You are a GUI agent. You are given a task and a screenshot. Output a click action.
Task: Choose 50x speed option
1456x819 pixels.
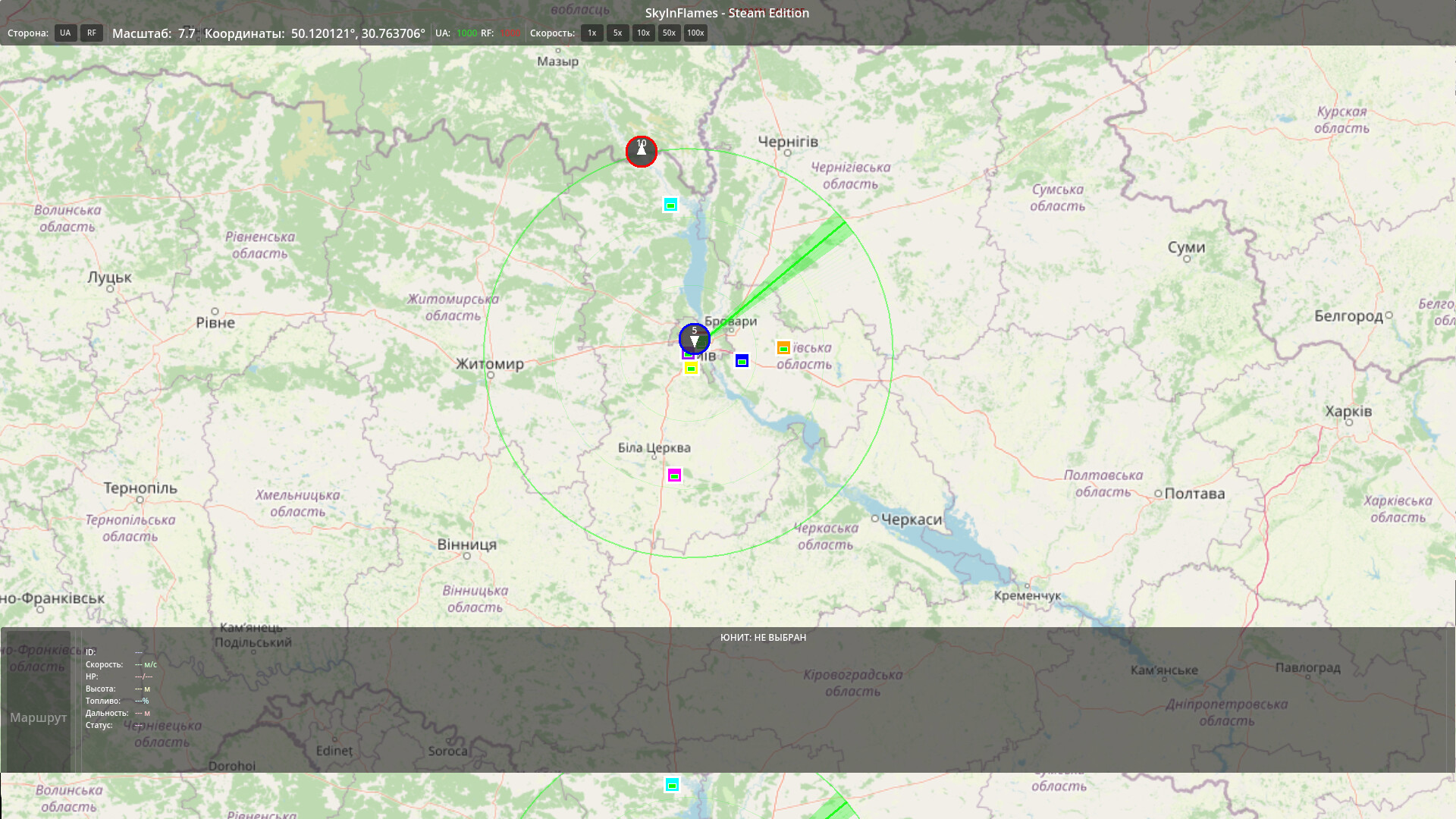coord(669,33)
